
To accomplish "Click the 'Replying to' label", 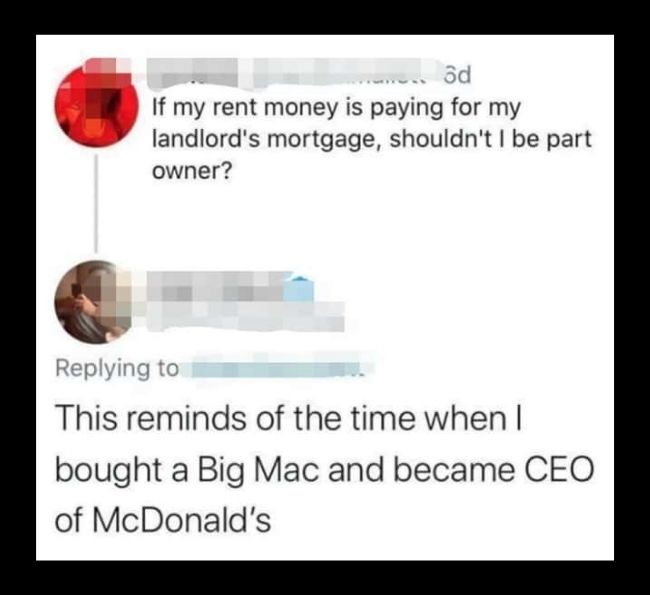I will click(x=117, y=368).
